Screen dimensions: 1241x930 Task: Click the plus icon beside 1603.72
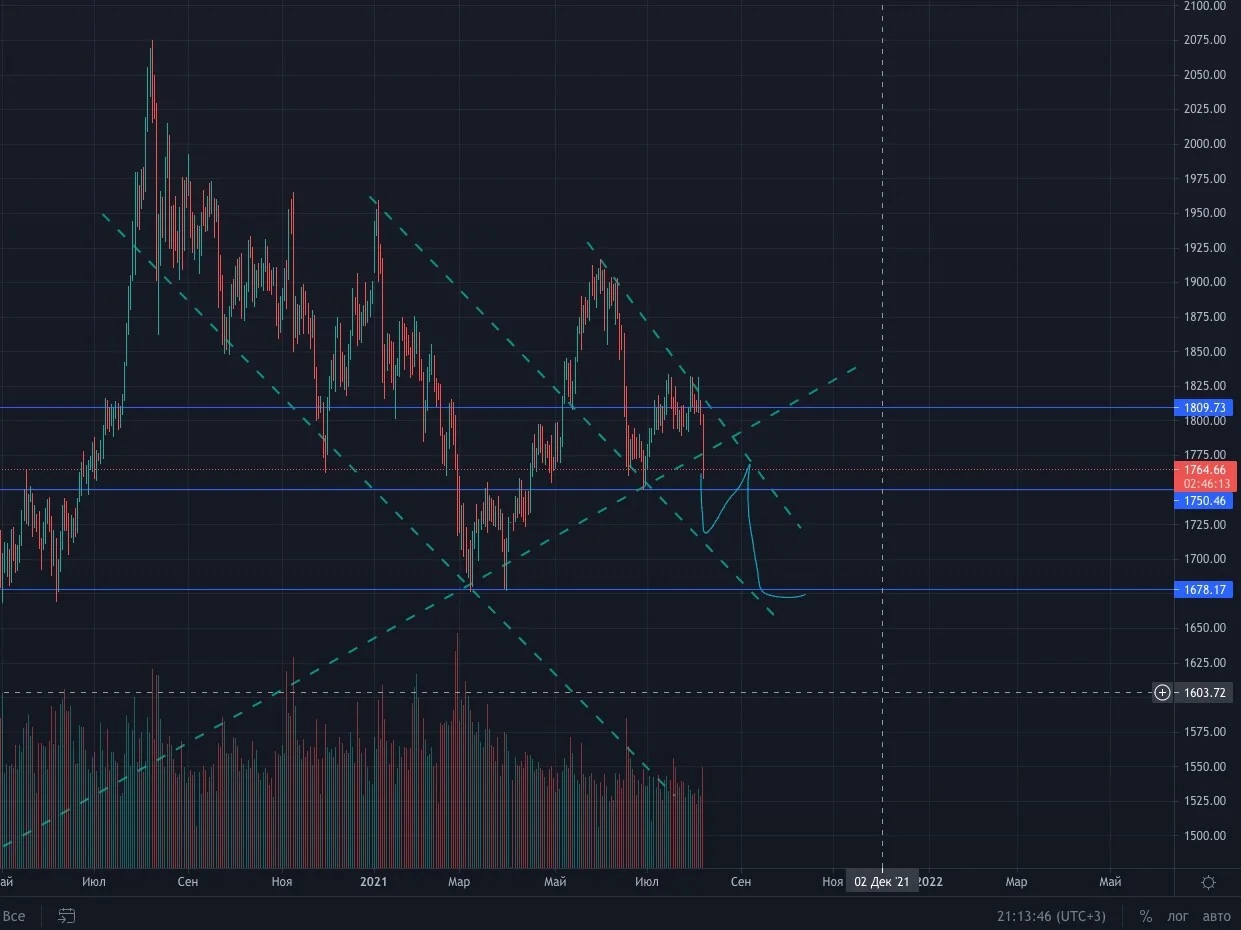pos(1162,692)
